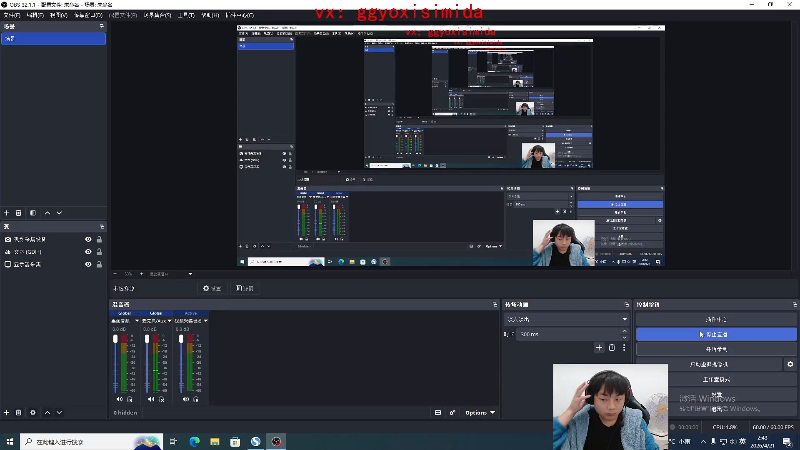Add a new scene with the plus icon

coord(7,213)
